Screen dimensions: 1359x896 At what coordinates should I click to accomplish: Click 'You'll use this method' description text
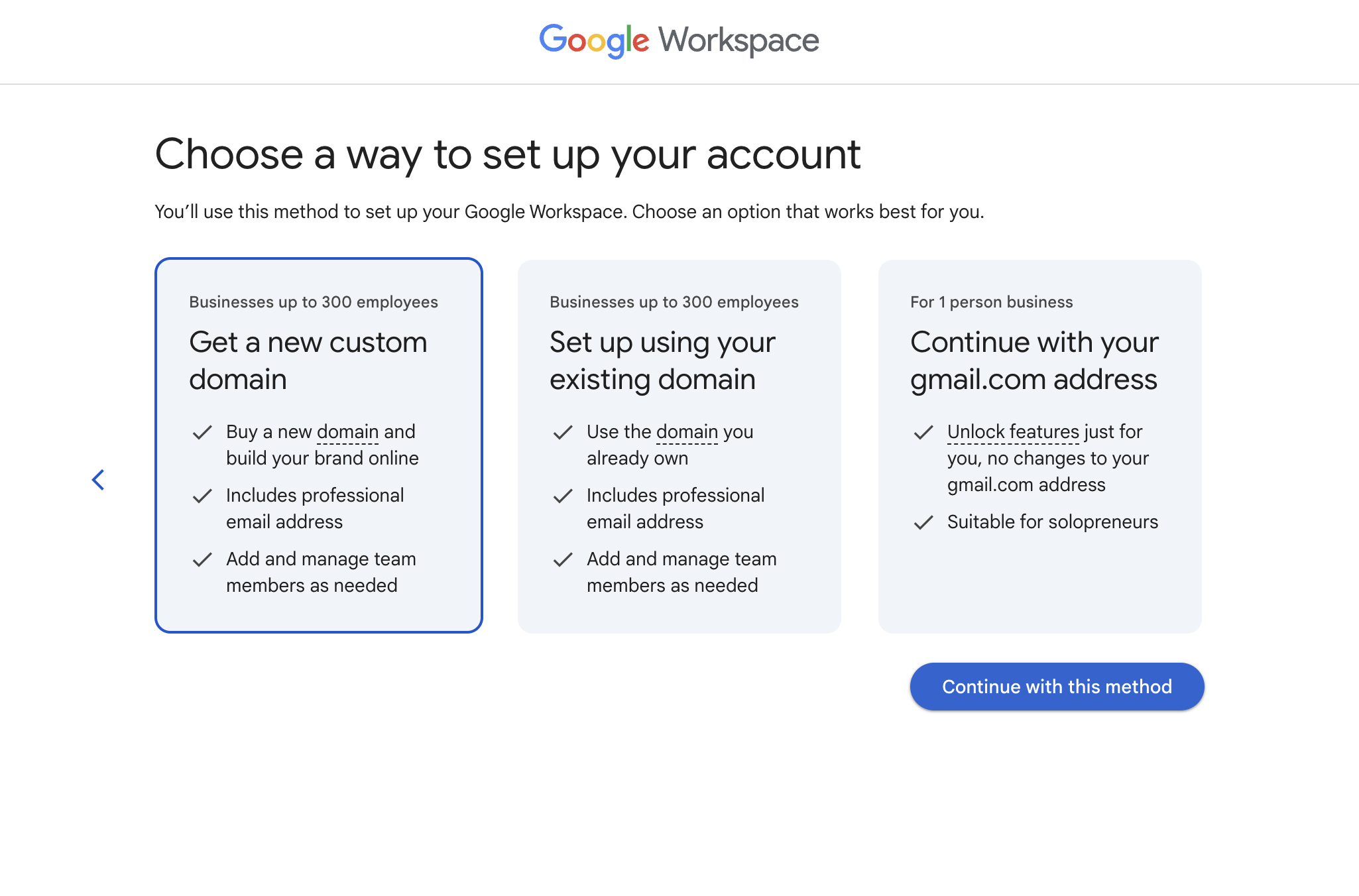pos(569,212)
